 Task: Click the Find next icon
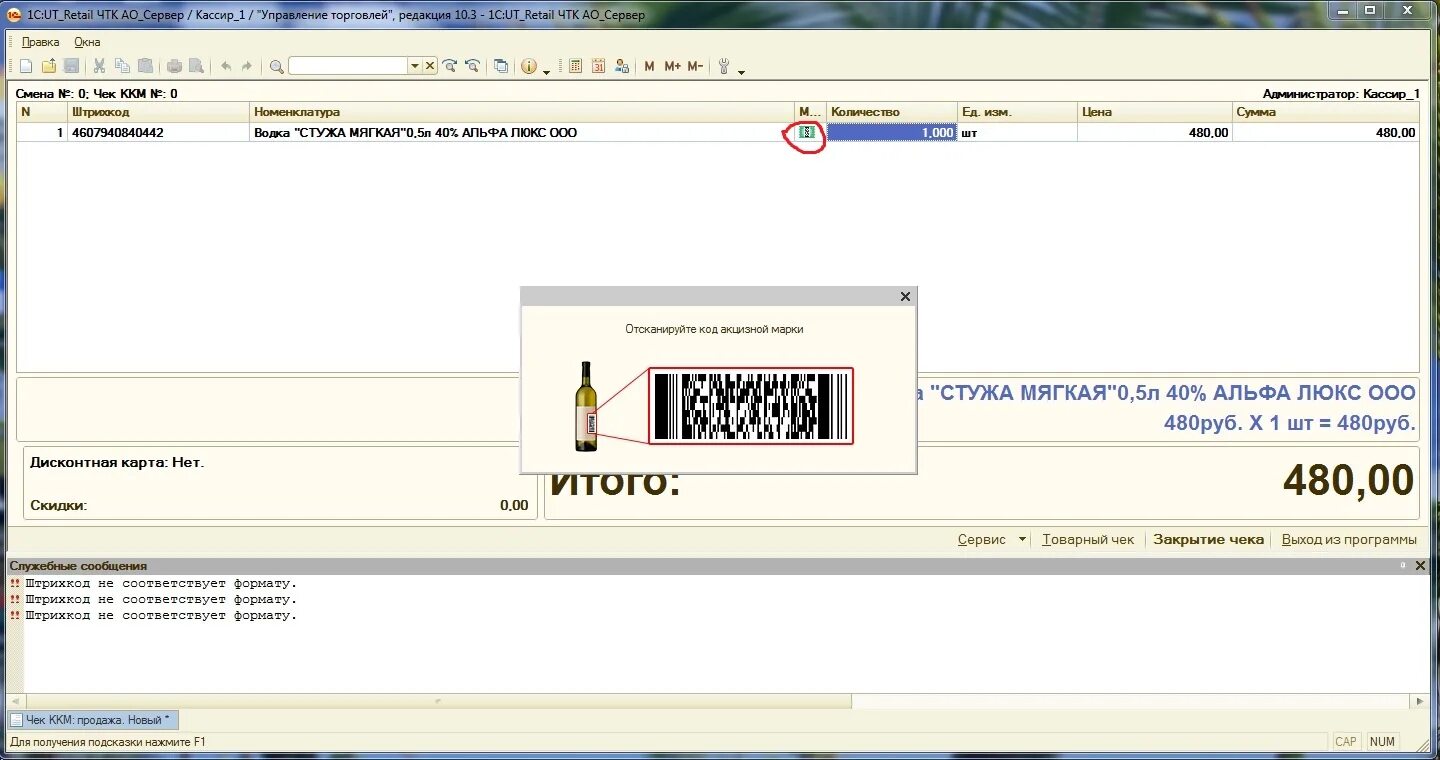pos(450,66)
